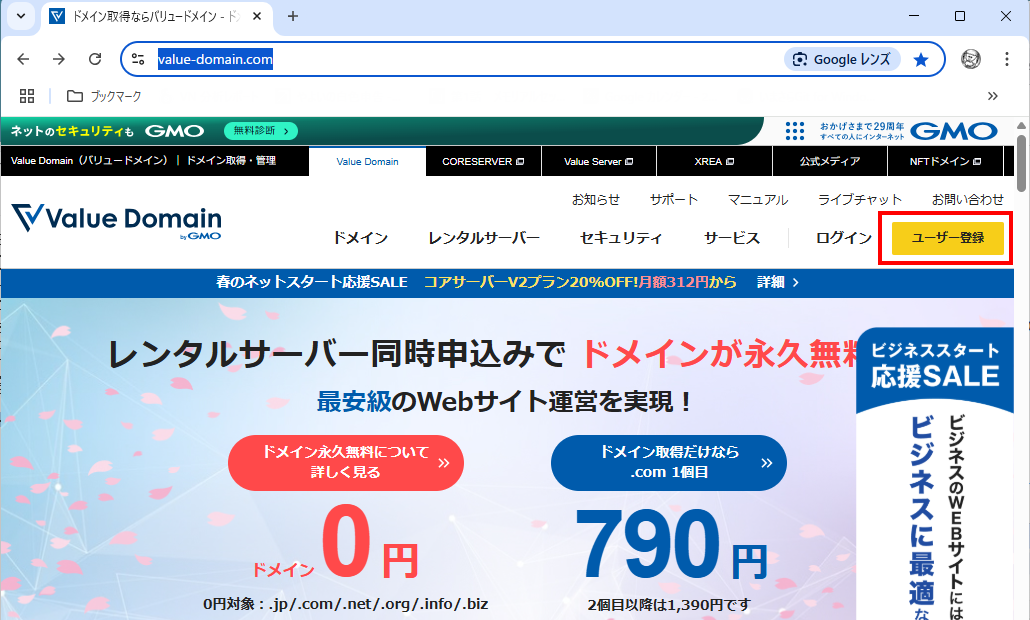Open the レンタルサーバー navigation menu

(x=484, y=238)
